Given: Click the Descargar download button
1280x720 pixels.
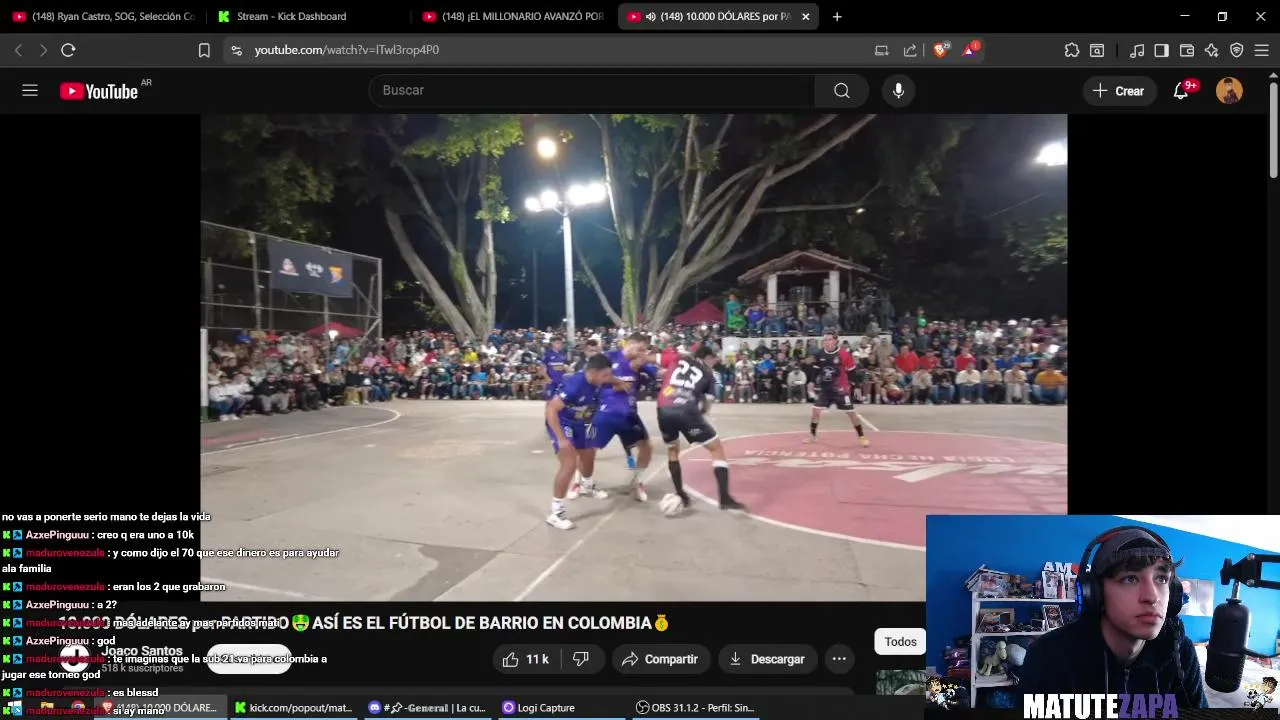Looking at the screenshot, I should [767, 659].
